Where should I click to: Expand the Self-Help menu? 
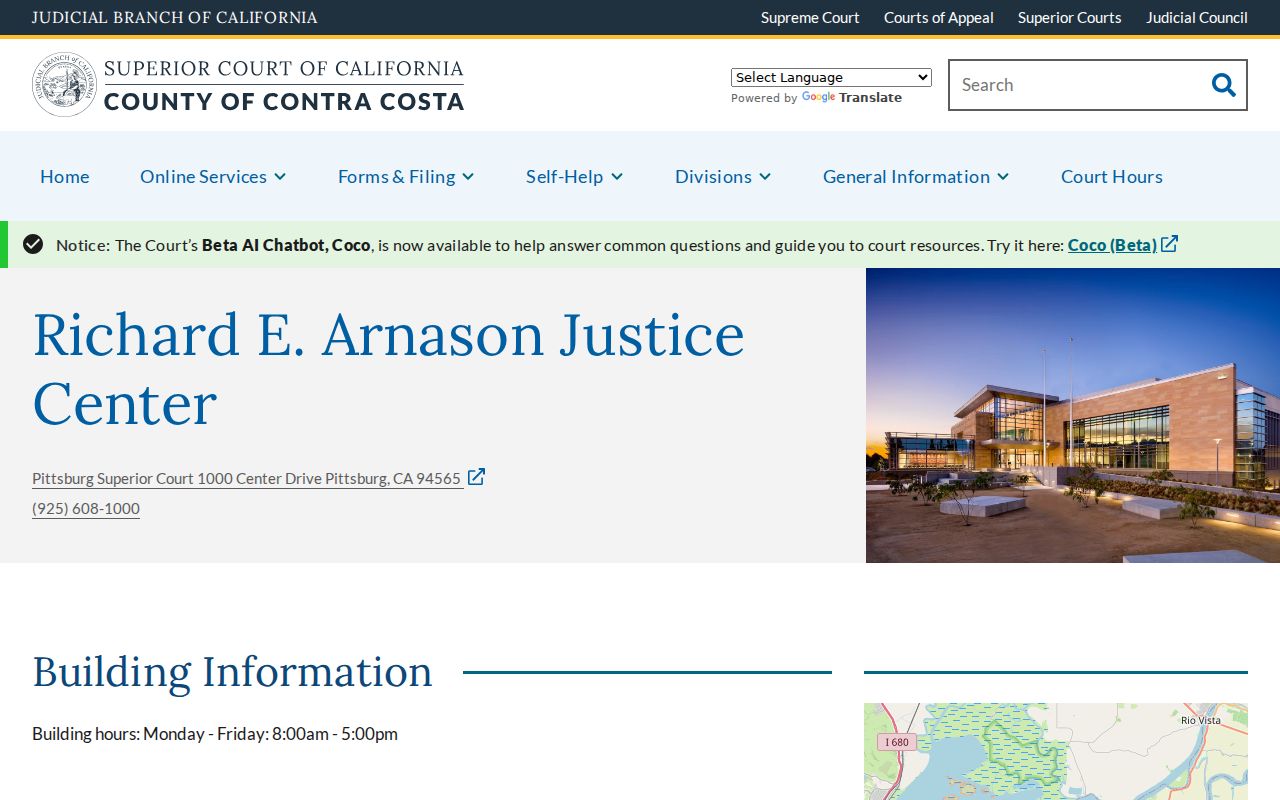pos(575,176)
